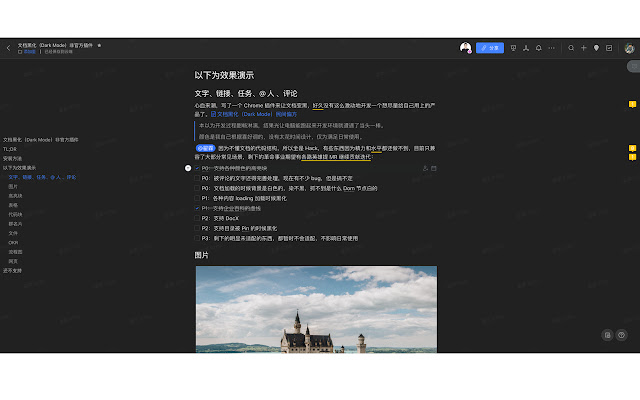Start presentation mode from header icon
This screenshot has width=640, height=400.
513,48
